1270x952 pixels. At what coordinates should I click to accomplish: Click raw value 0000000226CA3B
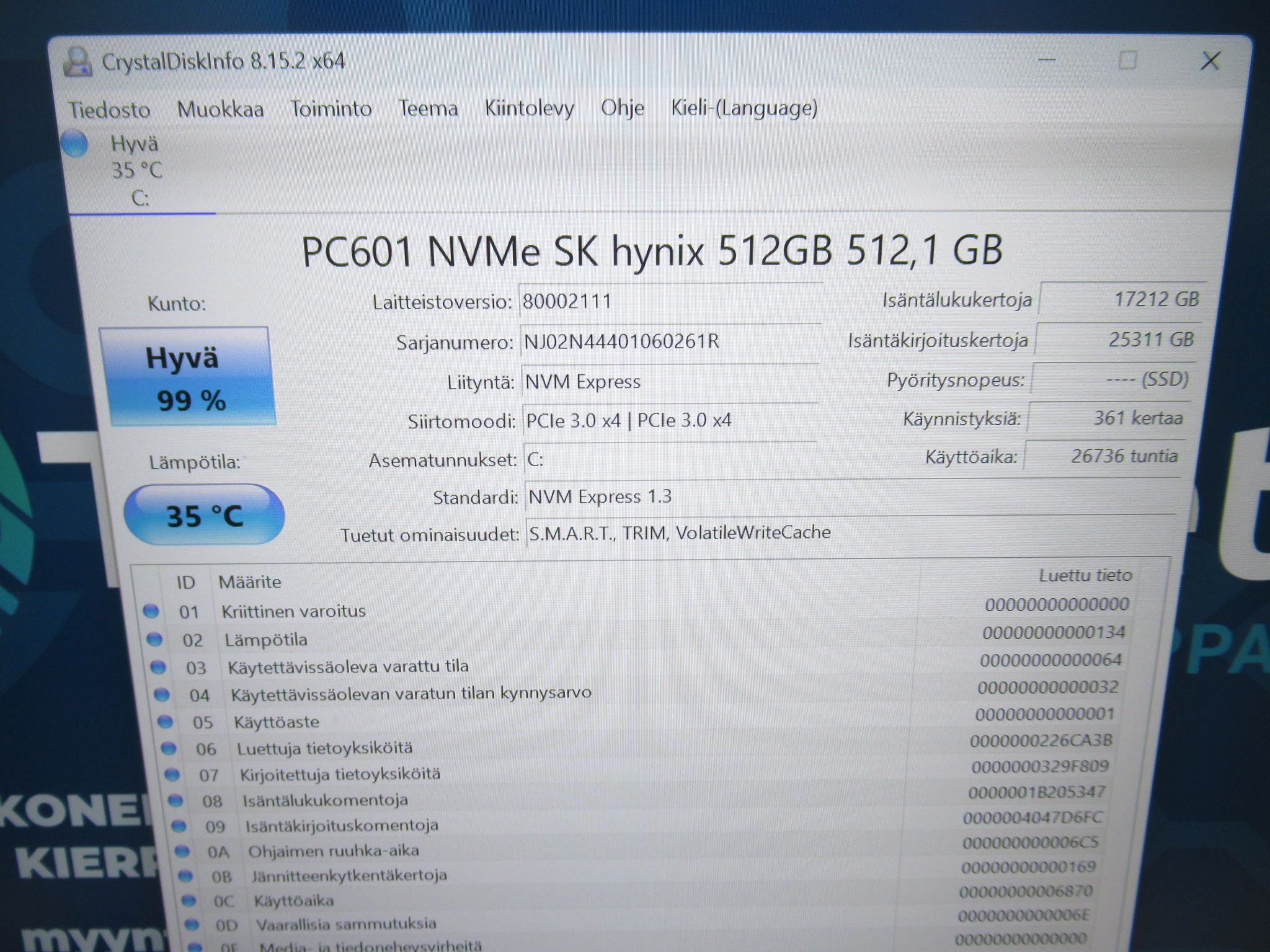[1041, 741]
